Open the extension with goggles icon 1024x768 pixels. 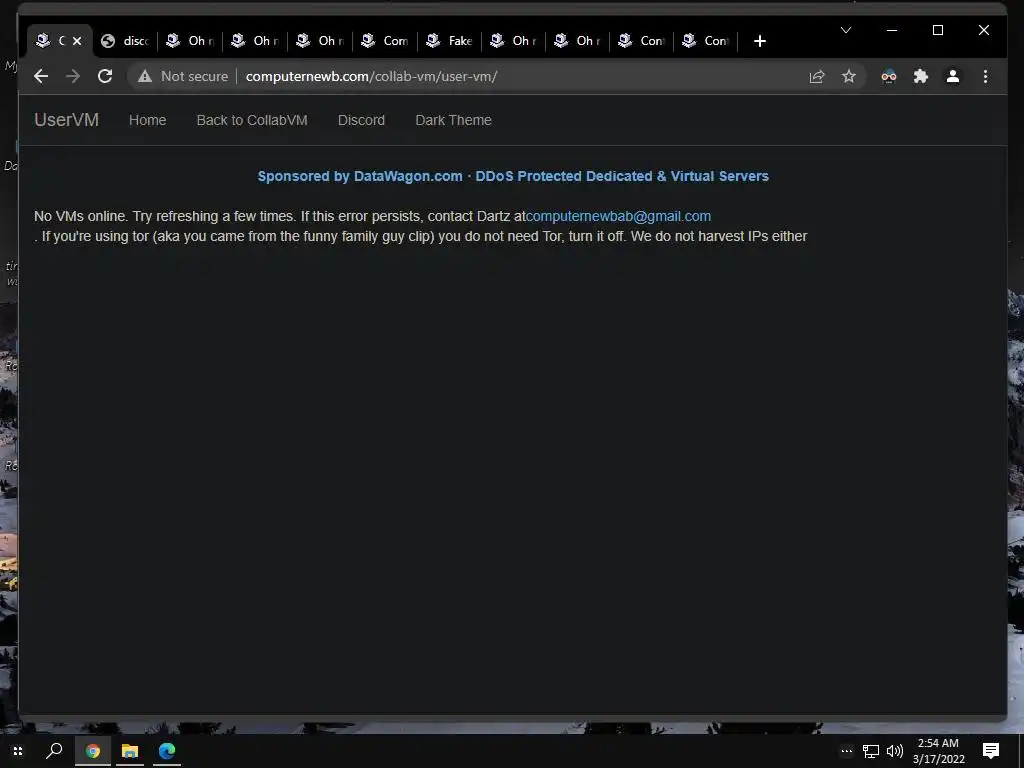pyautogui.click(x=889, y=76)
